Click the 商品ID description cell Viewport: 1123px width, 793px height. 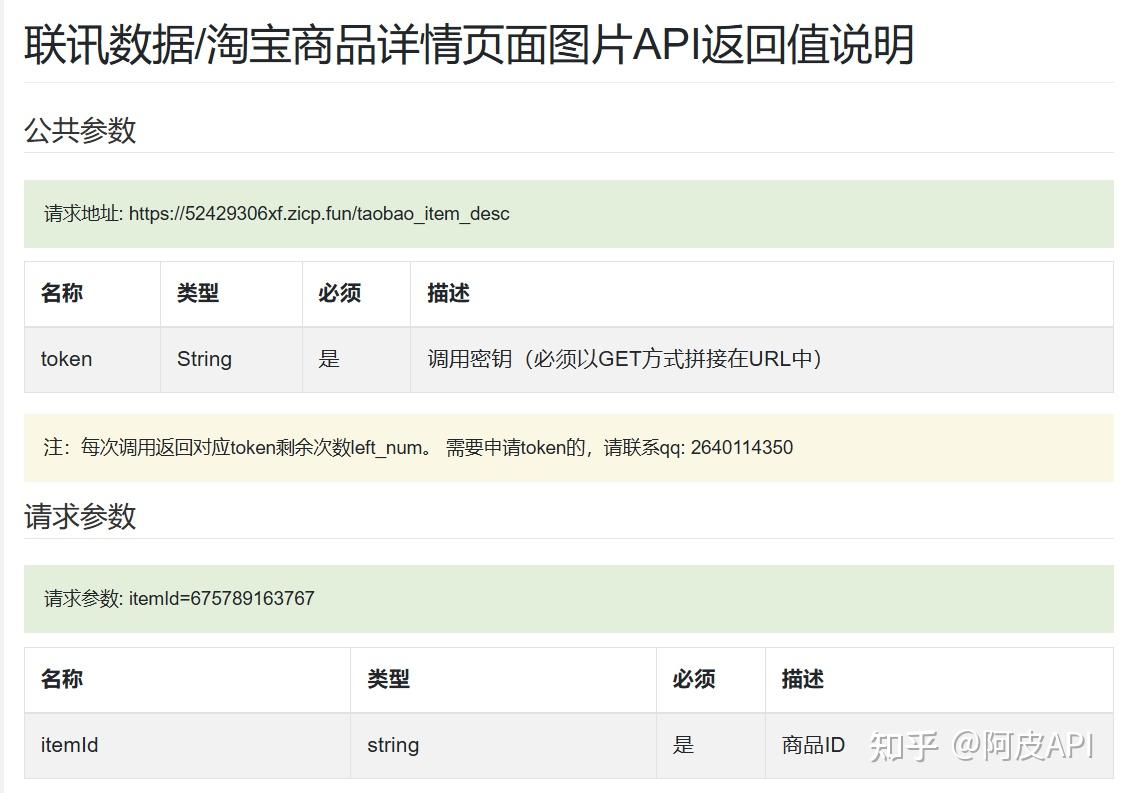[810, 745]
